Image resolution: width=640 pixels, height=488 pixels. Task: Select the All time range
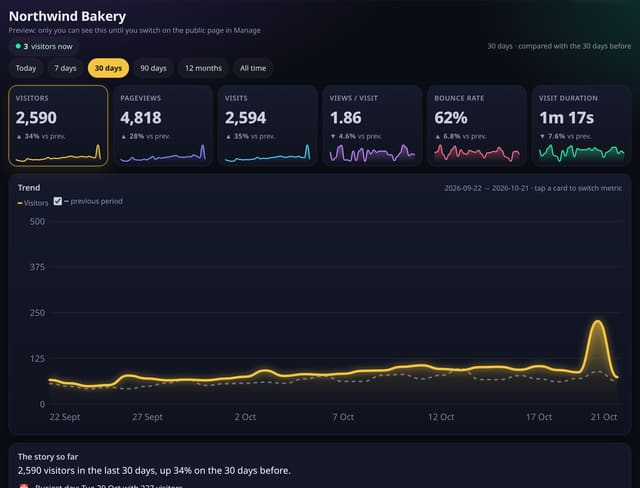253,68
